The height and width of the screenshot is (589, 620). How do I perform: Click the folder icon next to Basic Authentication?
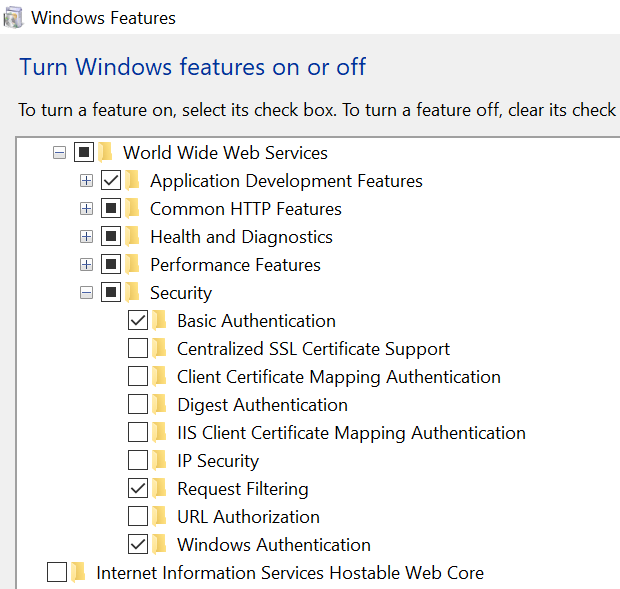[x=159, y=321]
